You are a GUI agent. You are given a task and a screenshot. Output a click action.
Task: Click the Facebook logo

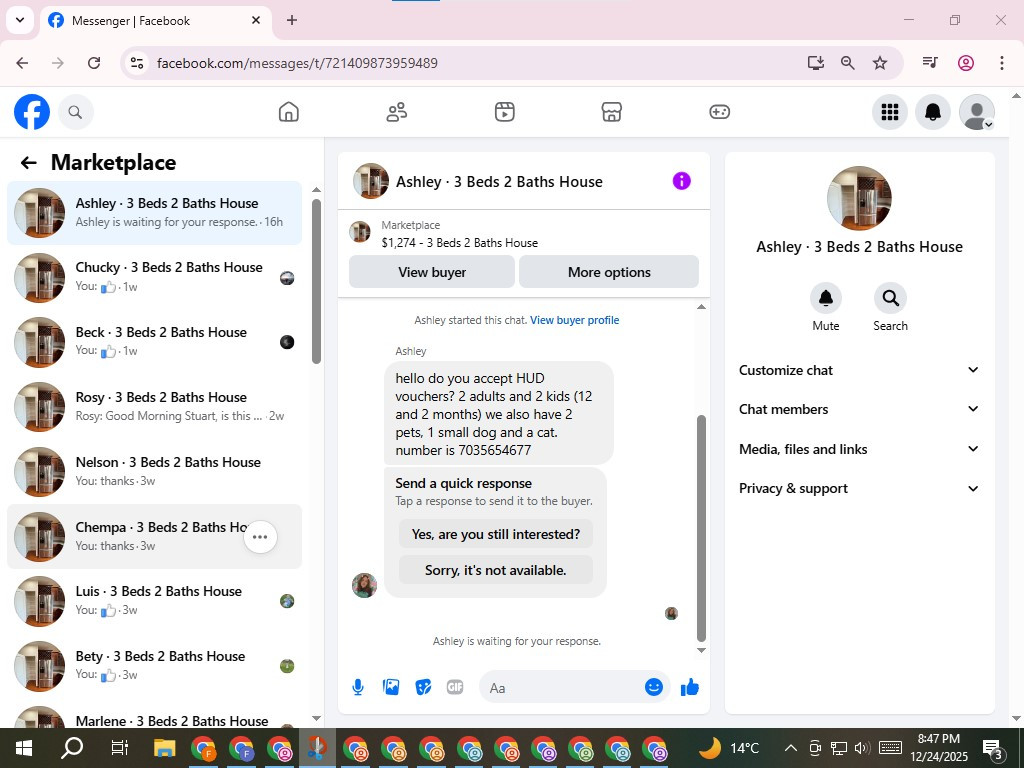pos(32,112)
